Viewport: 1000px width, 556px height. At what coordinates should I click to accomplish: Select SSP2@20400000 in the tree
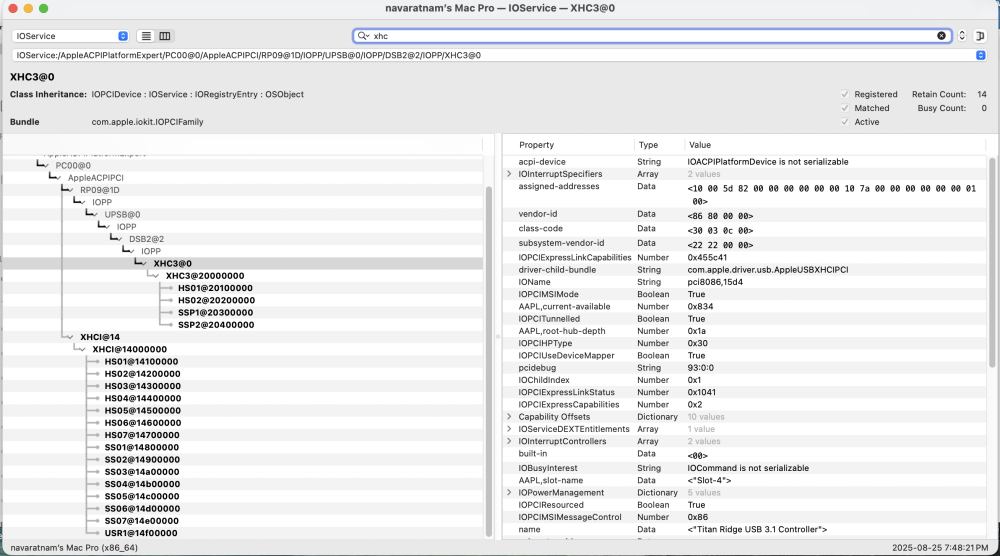(216, 325)
